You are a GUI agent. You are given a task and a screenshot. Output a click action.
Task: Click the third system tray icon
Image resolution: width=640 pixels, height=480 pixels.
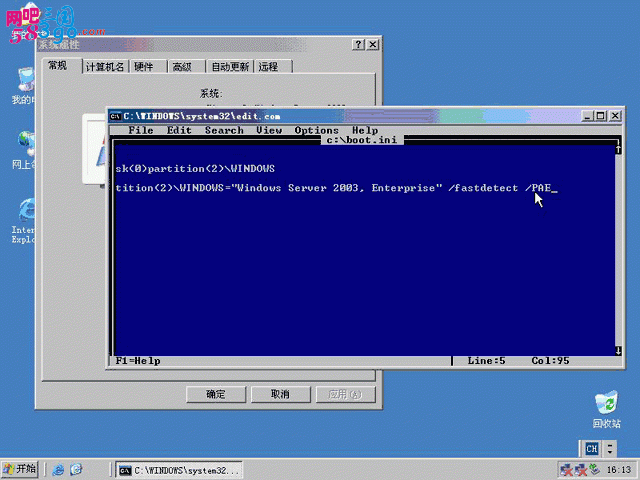pos(594,469)
